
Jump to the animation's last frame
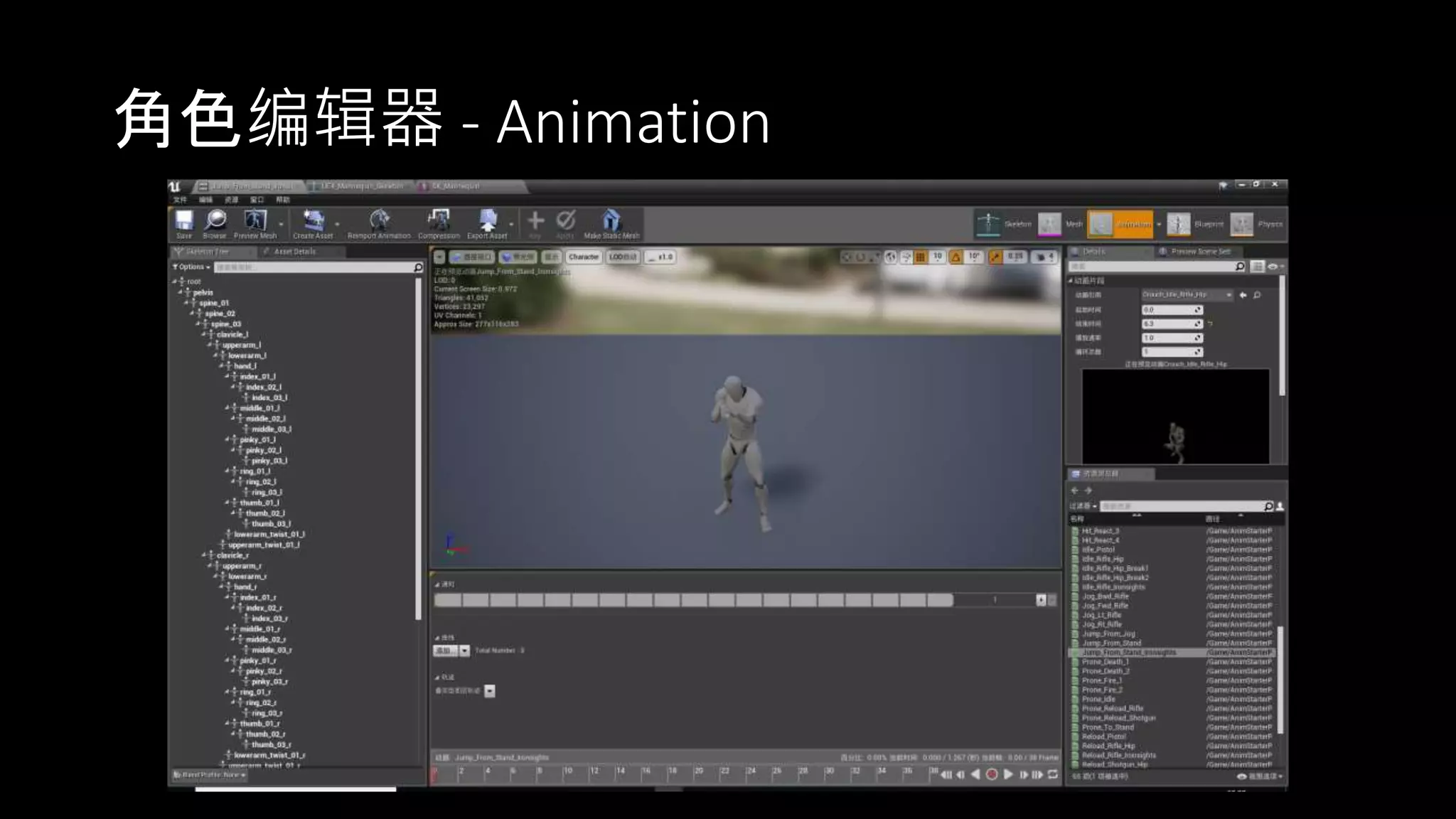coord(1037,774)
